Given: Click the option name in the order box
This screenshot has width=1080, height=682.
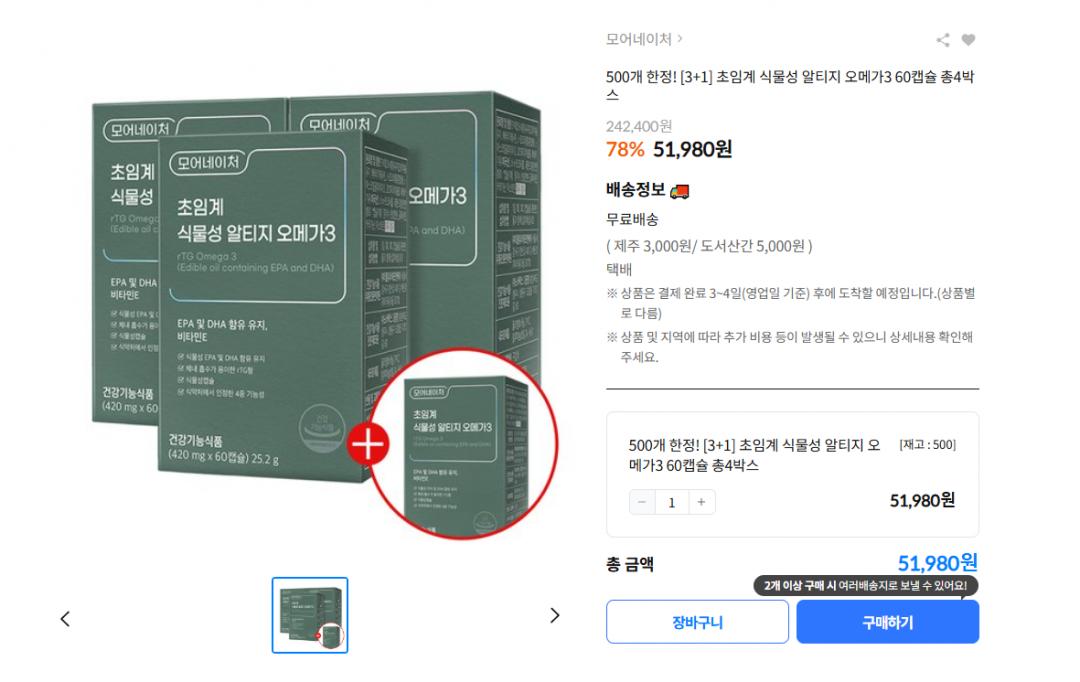Looking at the screenshot, I should tap(754, 455).
